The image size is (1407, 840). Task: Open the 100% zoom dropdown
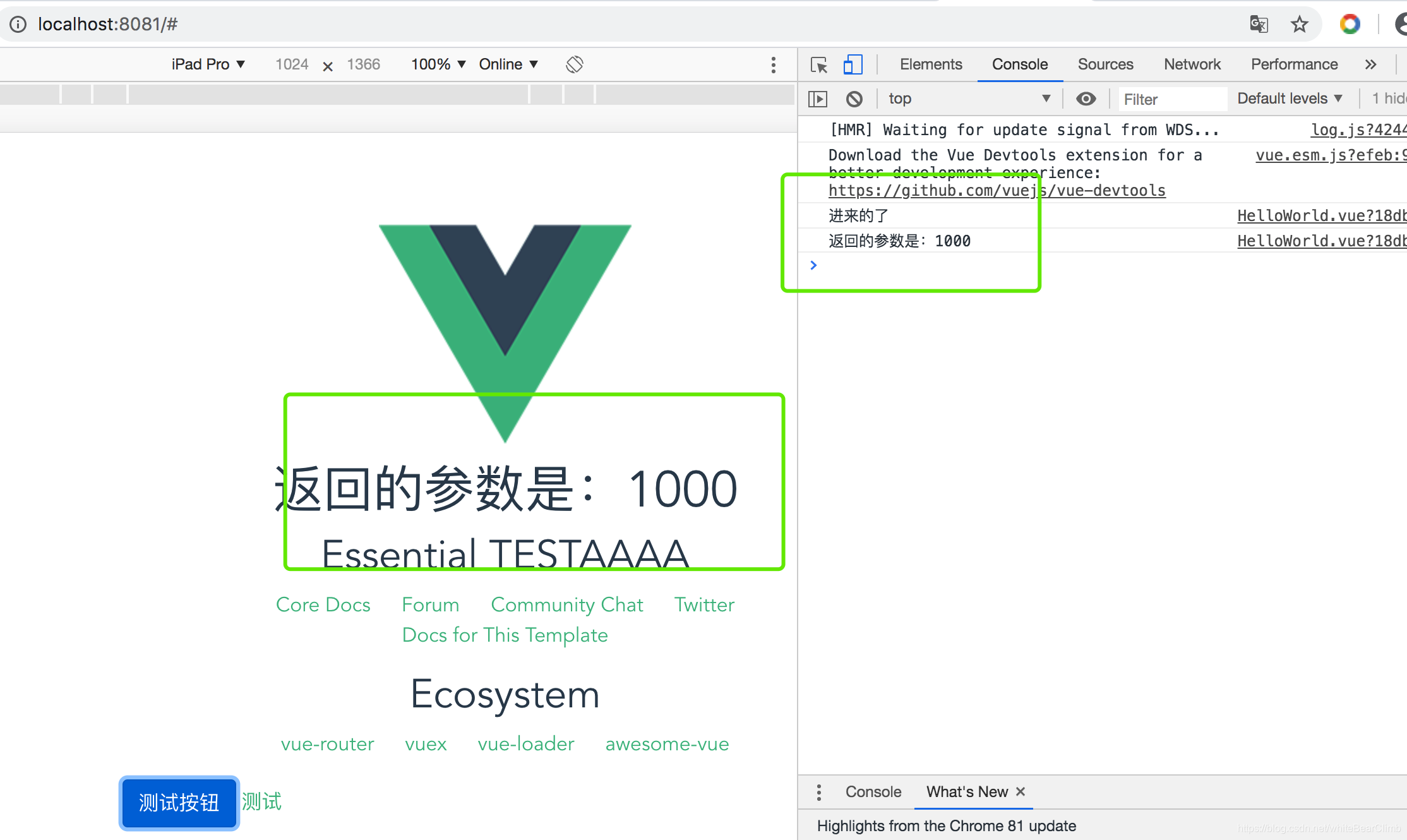438,64
